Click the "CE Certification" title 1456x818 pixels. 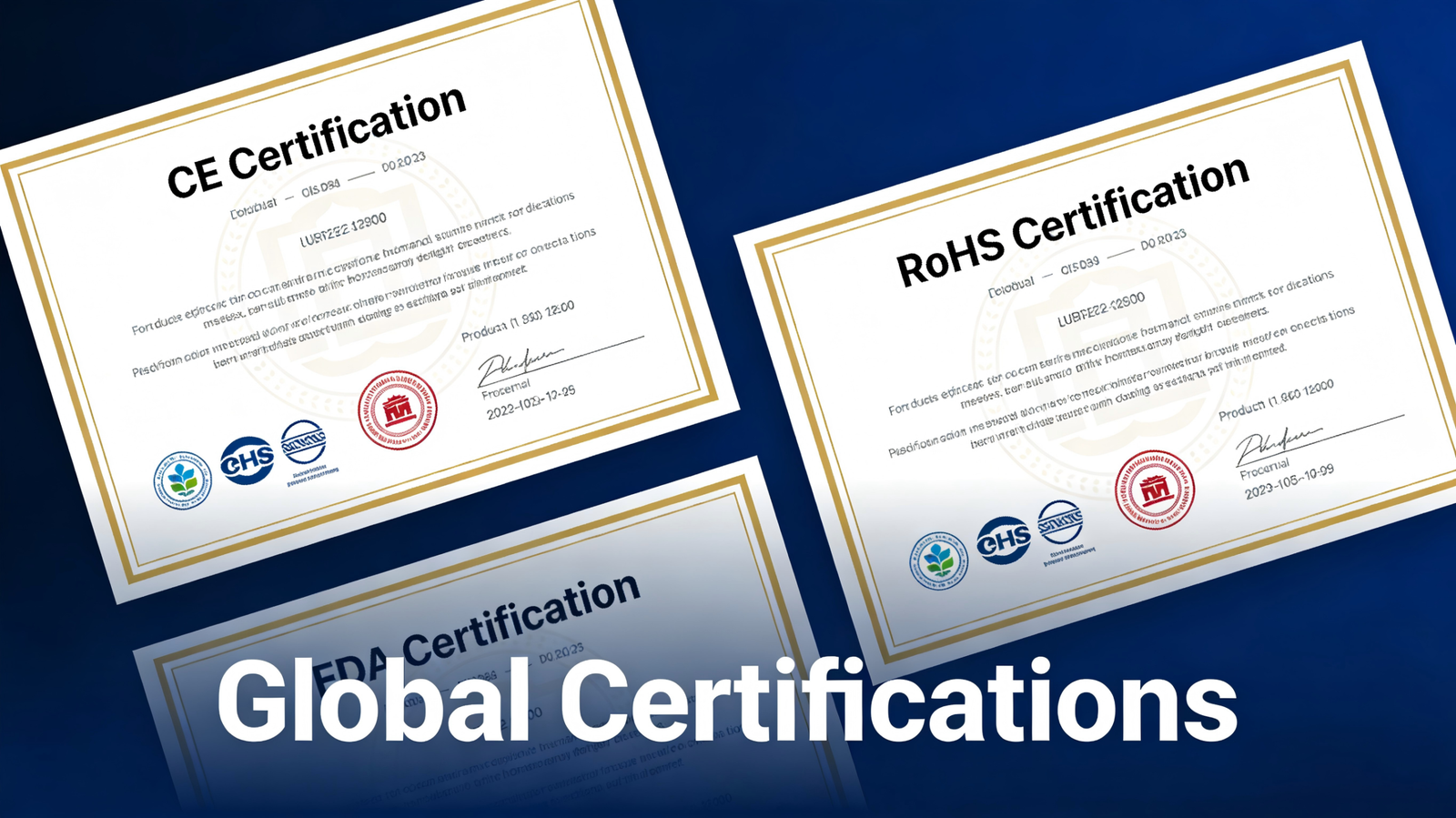point(316,142)
